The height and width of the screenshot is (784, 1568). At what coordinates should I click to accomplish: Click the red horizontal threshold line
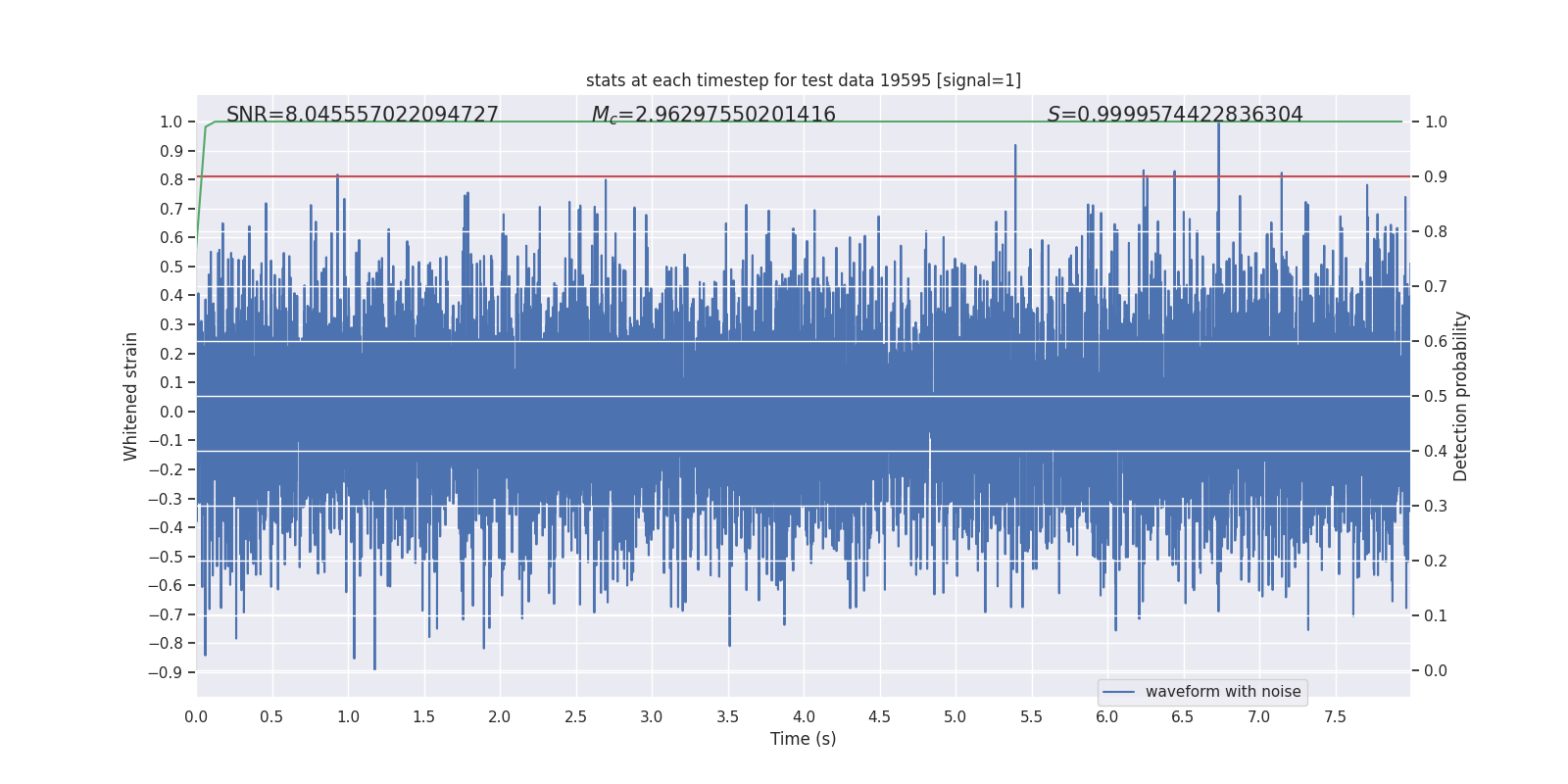(804, 176)
